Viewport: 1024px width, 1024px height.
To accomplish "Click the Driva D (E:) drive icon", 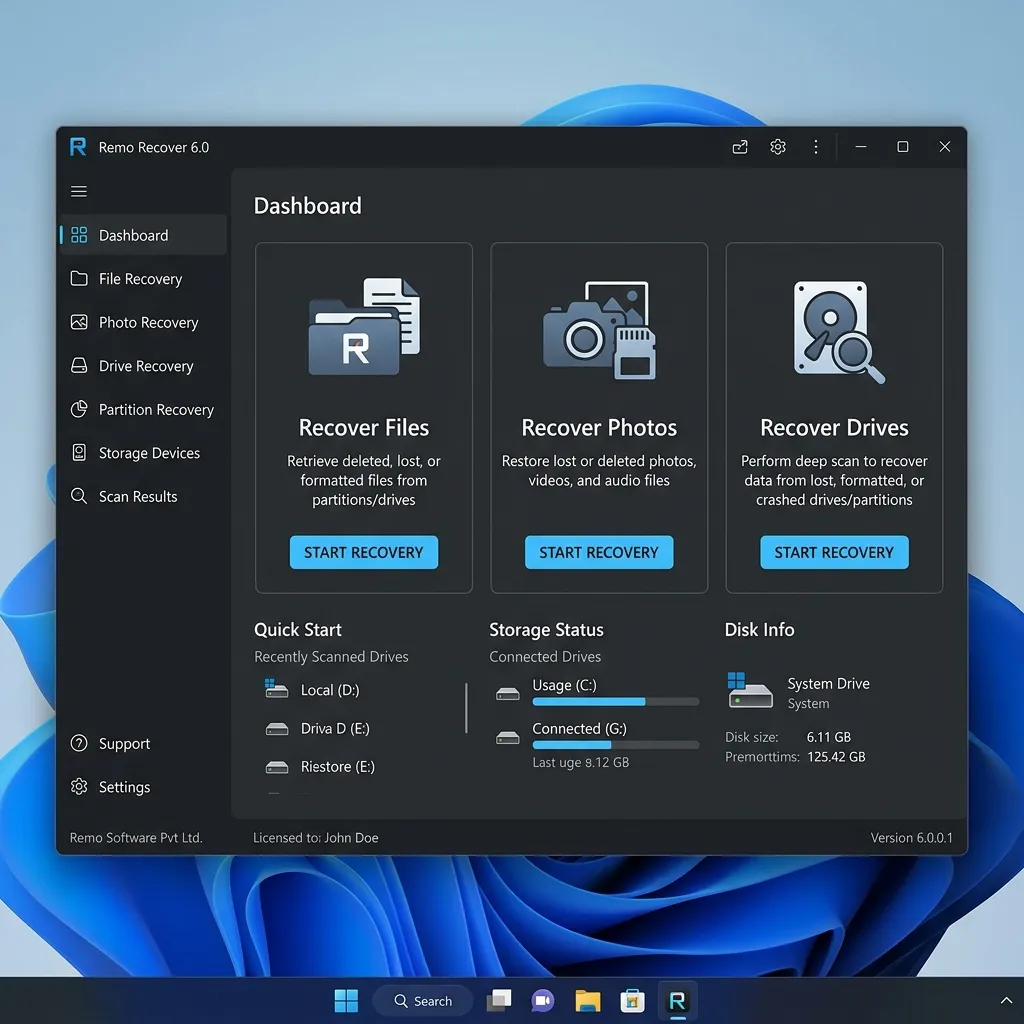I will click(x=277, y=729).
